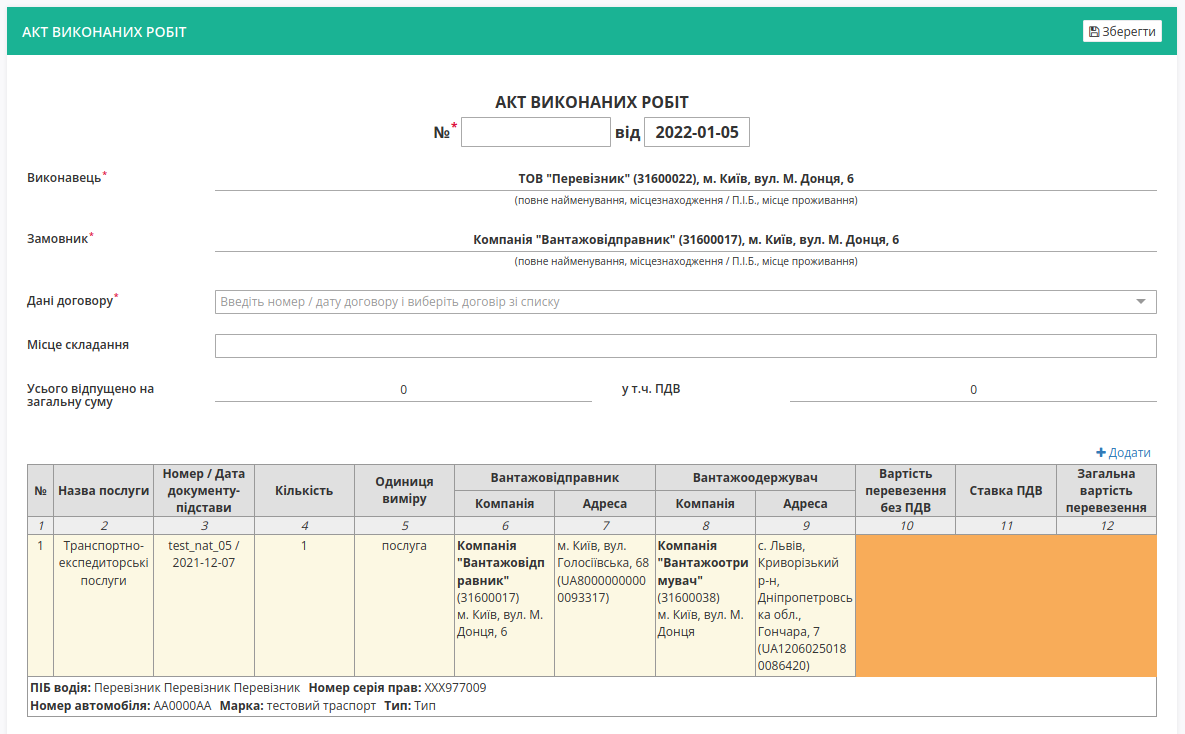Click the Місце складання label
The image size is (1185, 734).
tap(78, 345)
